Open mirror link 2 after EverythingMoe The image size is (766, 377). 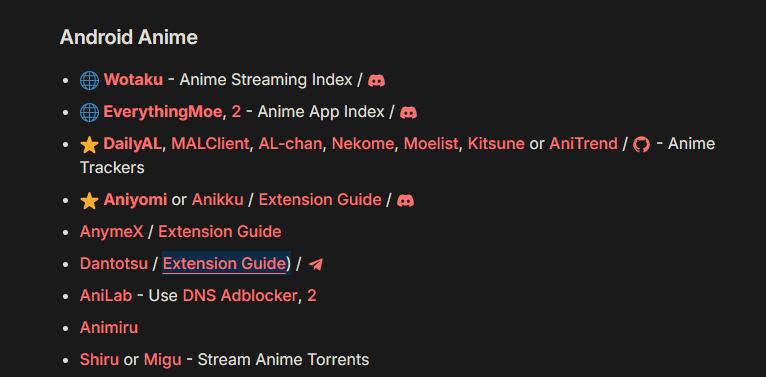pyautogui.click(x=236, y=112)
